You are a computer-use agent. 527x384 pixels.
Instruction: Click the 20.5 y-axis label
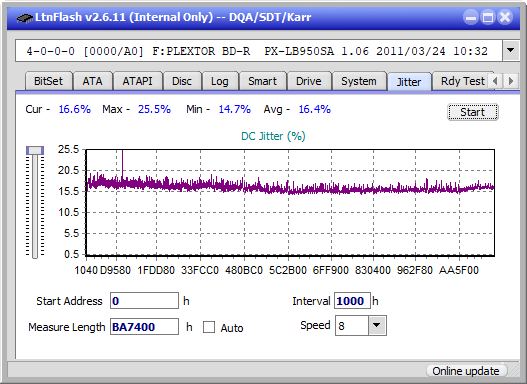pyautogui.click(x=68, y=170)
